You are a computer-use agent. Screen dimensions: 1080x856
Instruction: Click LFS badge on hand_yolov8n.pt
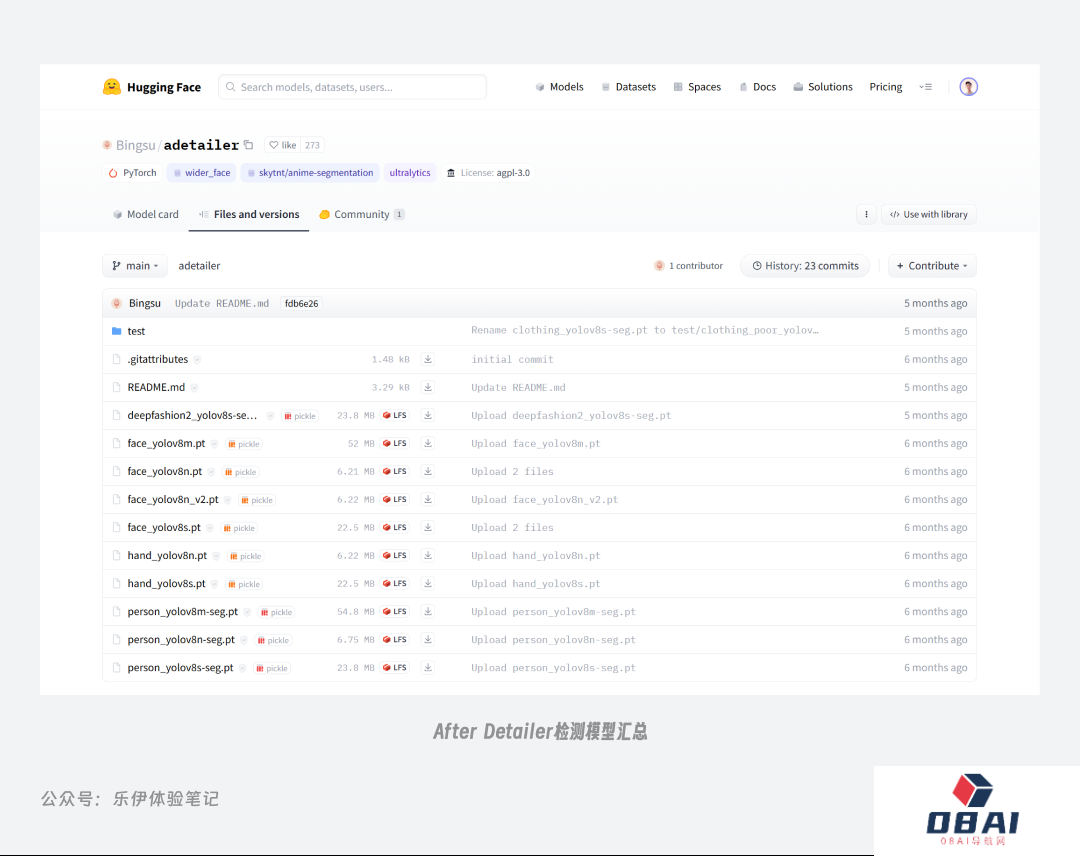click(x=395, y=555)
